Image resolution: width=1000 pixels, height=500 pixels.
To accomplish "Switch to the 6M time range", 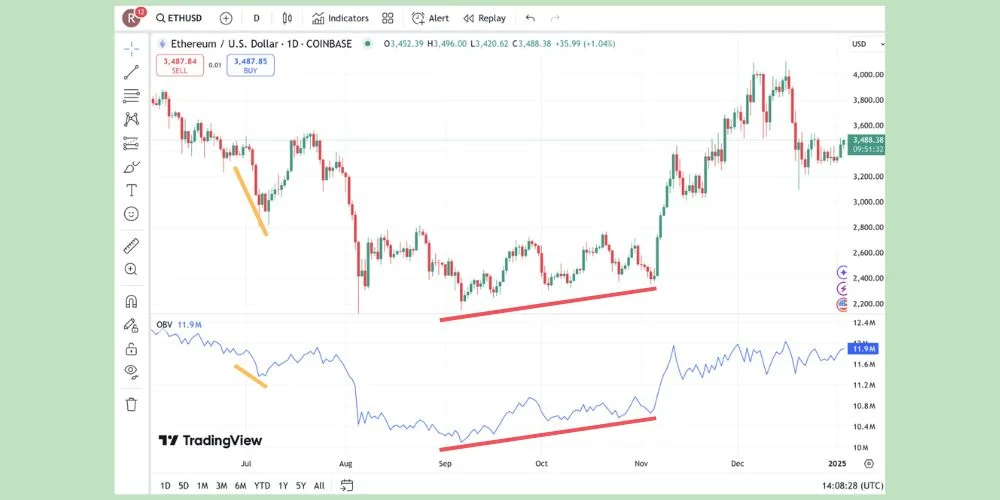I will 240,485.
